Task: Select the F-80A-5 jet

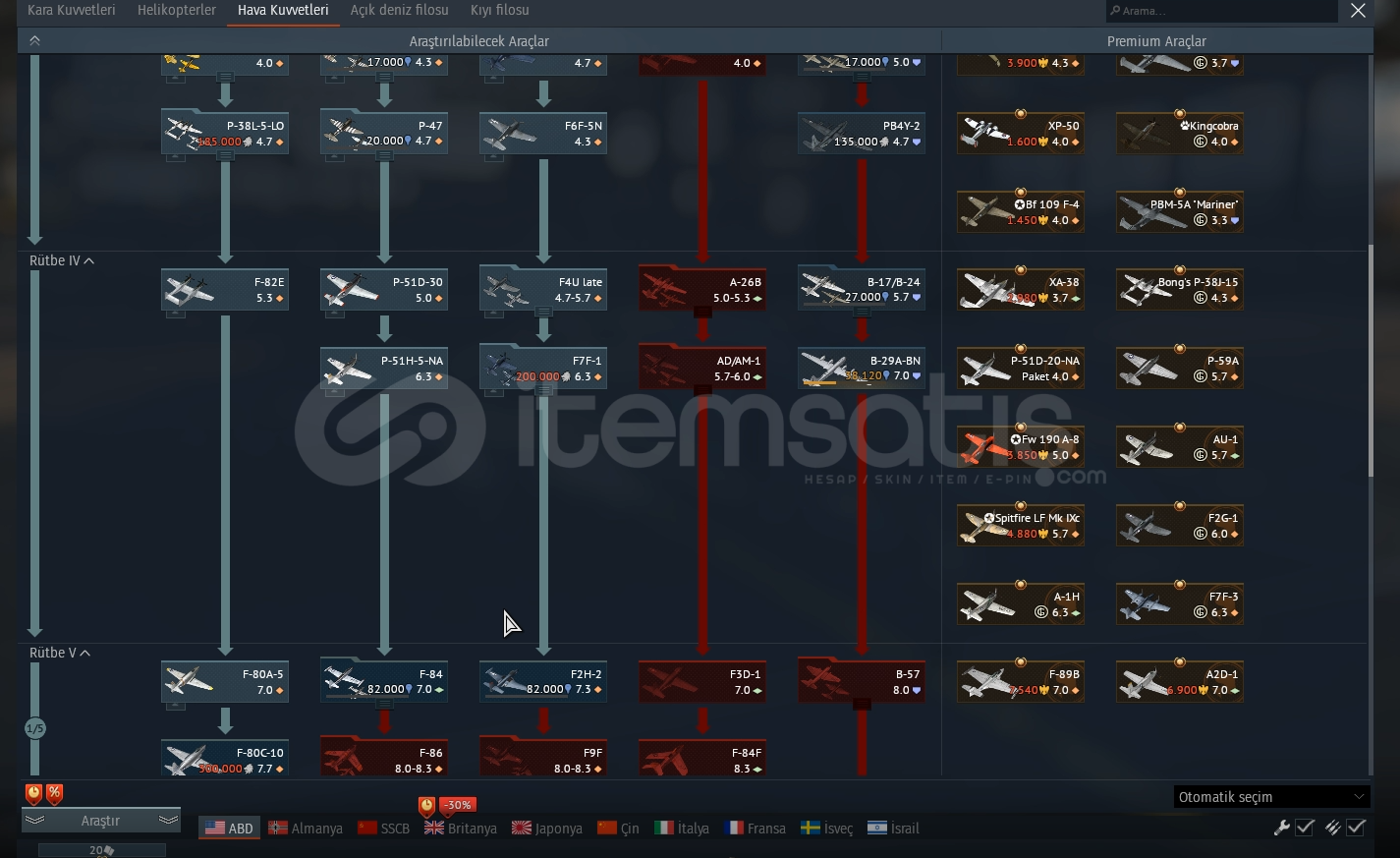Action: coord(225,682)
